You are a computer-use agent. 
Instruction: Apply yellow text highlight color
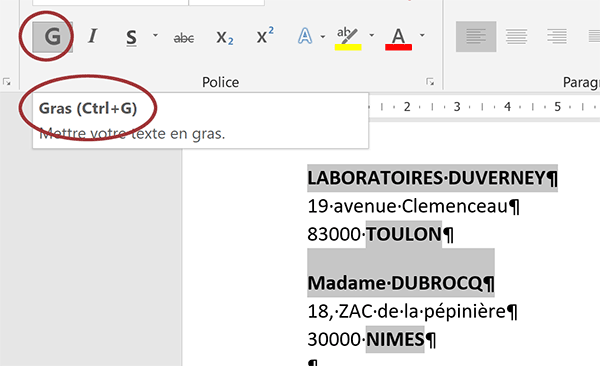click(x=348, y=39)
